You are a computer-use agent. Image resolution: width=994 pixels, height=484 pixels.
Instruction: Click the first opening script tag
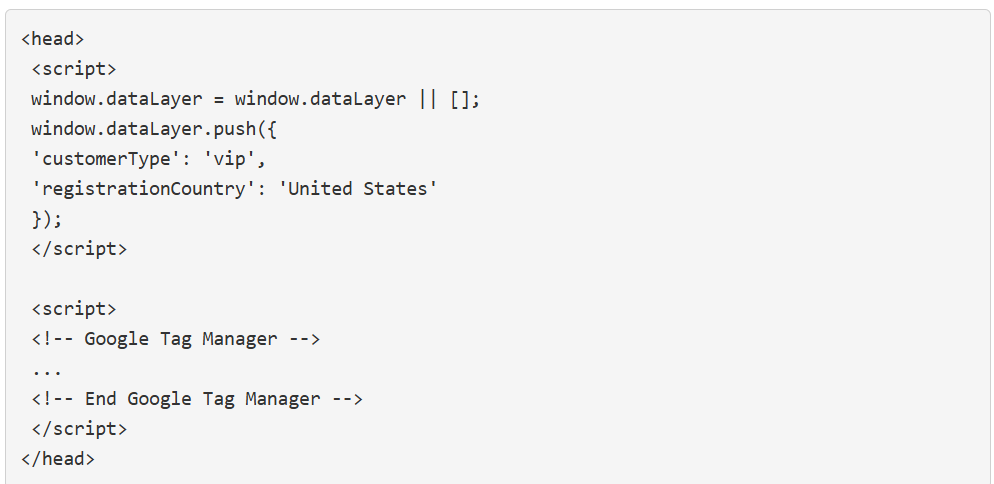tap(74, 69)
